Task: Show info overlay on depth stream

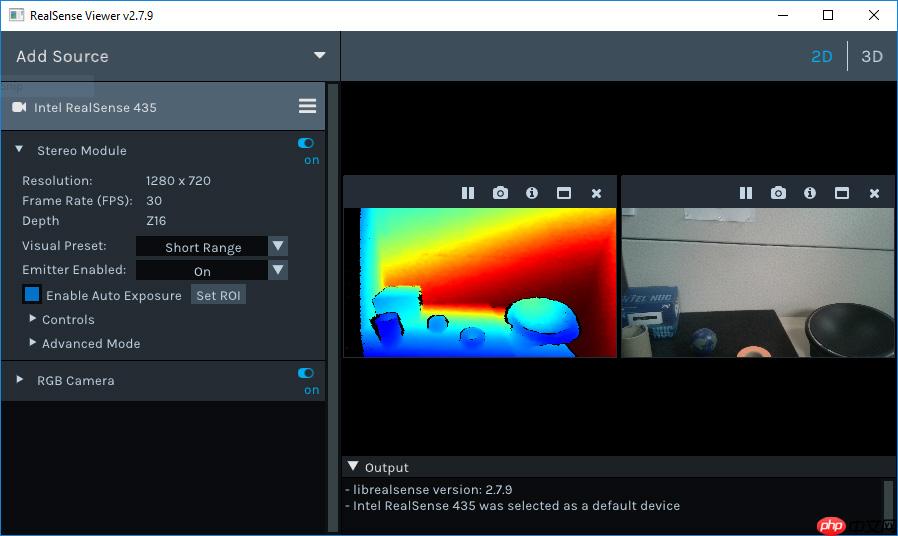Action: click(532, 193)
